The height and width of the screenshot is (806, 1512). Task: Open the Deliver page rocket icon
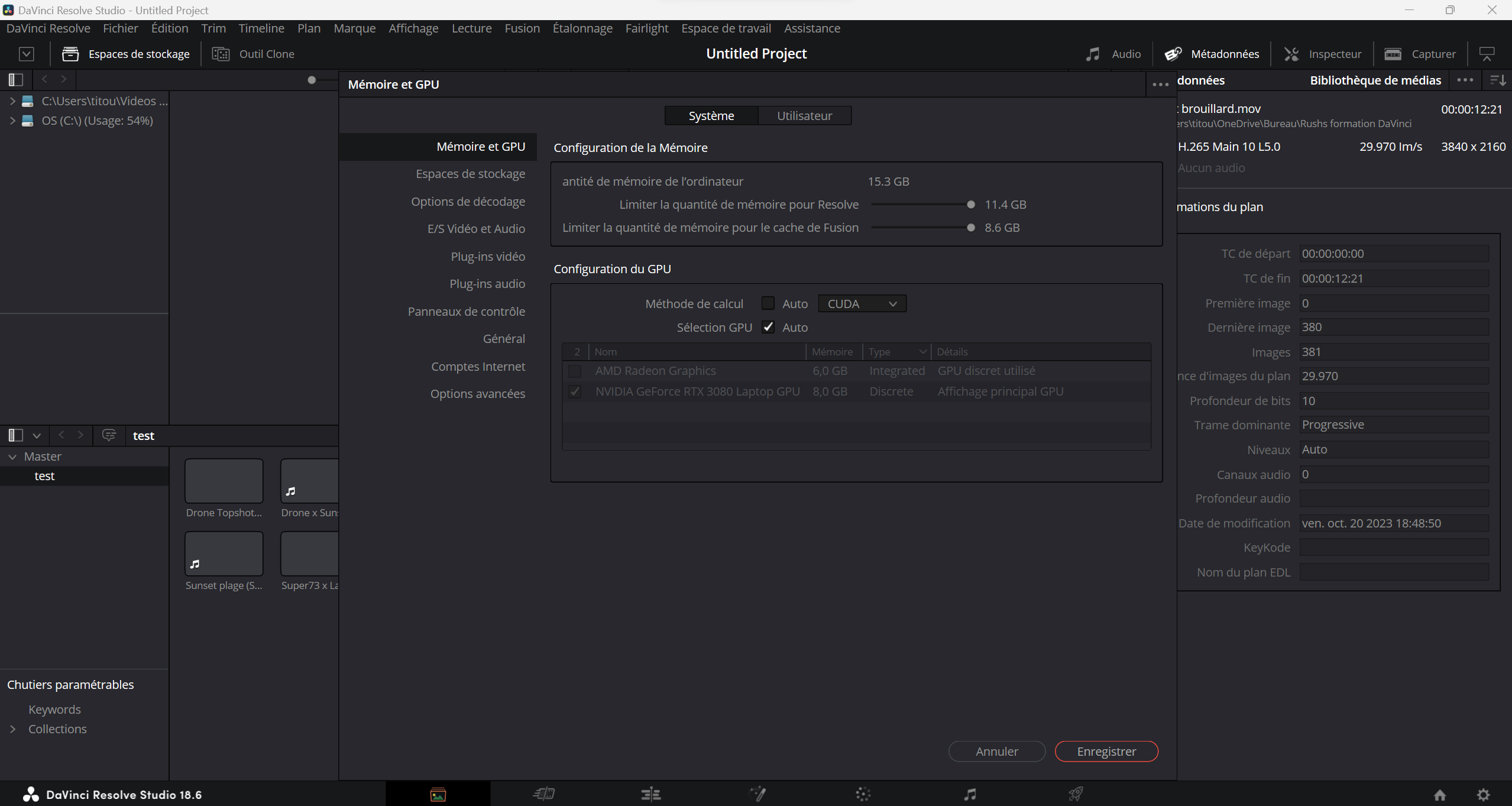tap(1076, 794)
